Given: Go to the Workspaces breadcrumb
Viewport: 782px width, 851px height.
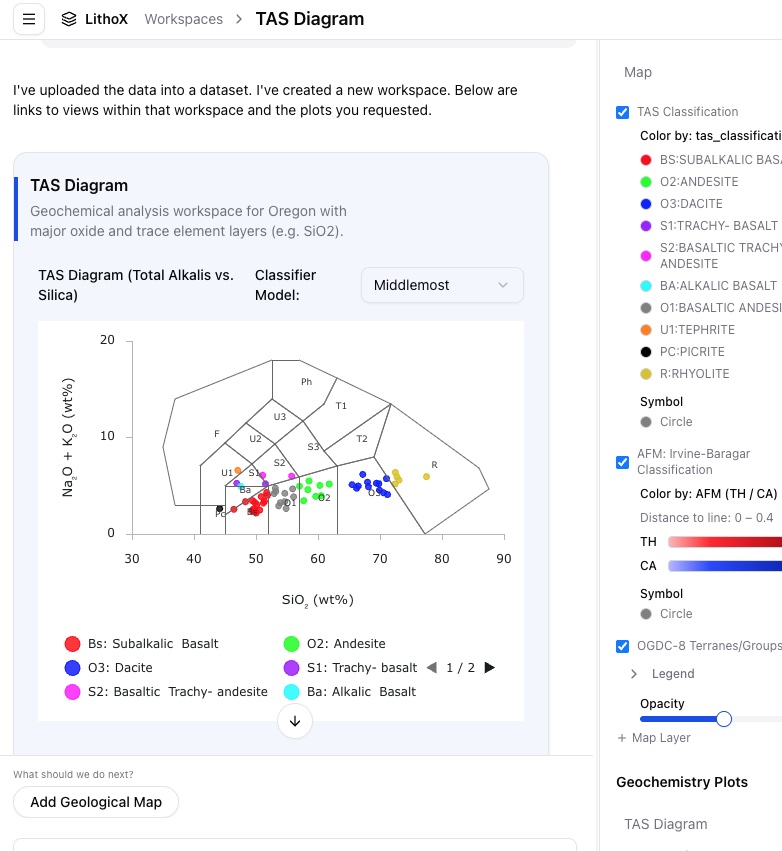Looking at the screenshot, I should pos(183,19).
